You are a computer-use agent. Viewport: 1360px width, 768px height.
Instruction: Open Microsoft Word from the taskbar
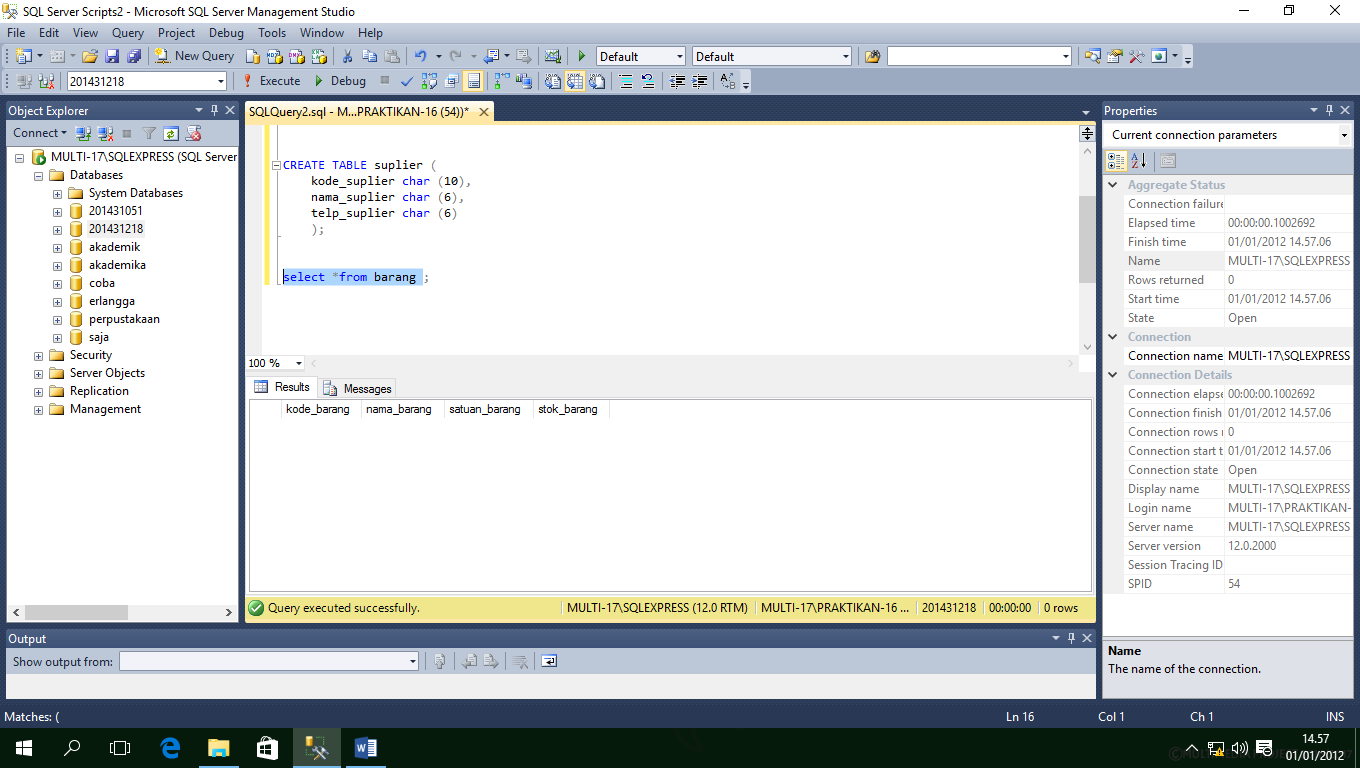point(365,747)
